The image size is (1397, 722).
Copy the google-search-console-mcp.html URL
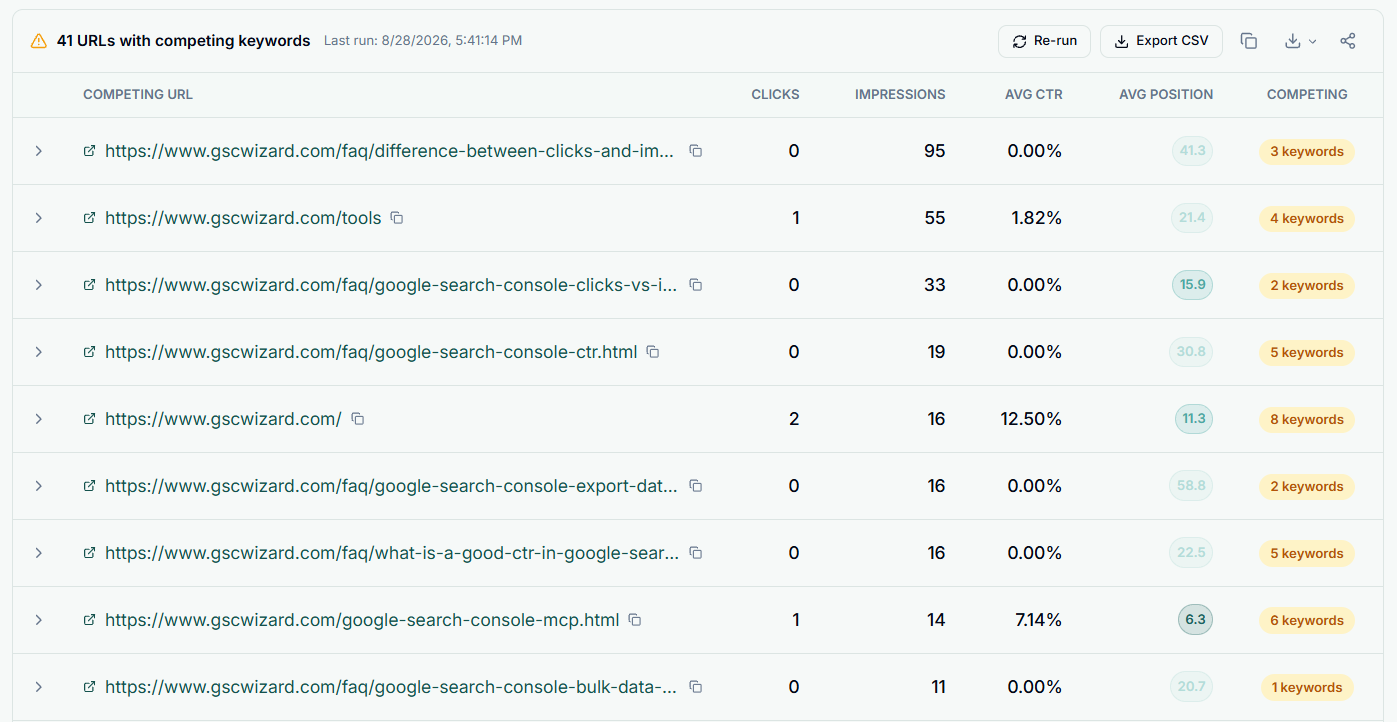[634, 620]
